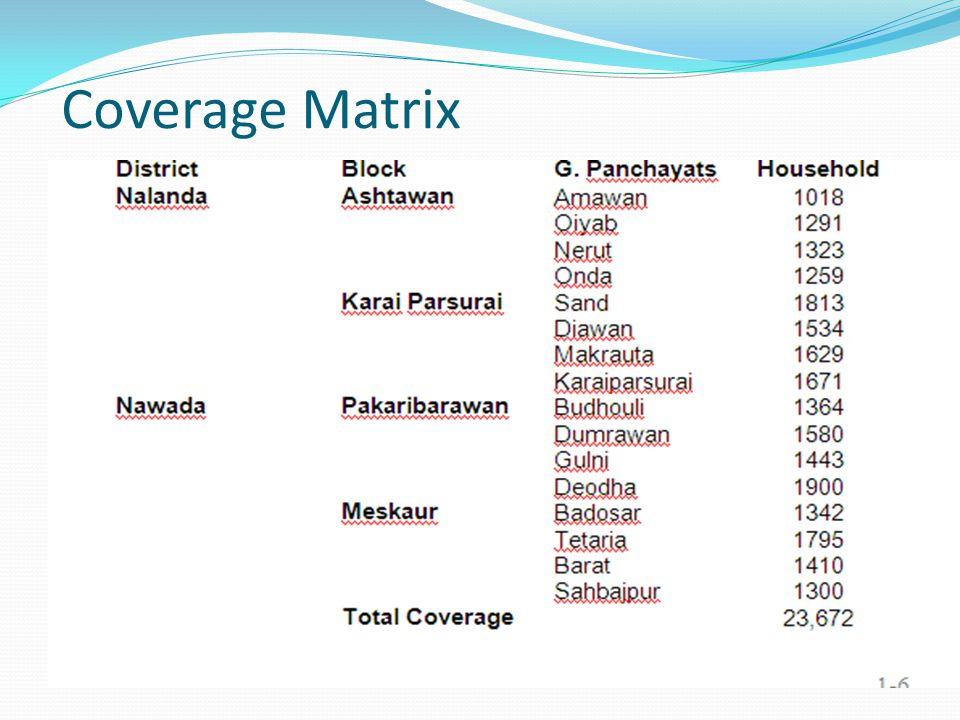Viewport: 960px width, 720px height.
Task: Click the Karaiparsurai panchayat entry
Action: pos(623,382)
